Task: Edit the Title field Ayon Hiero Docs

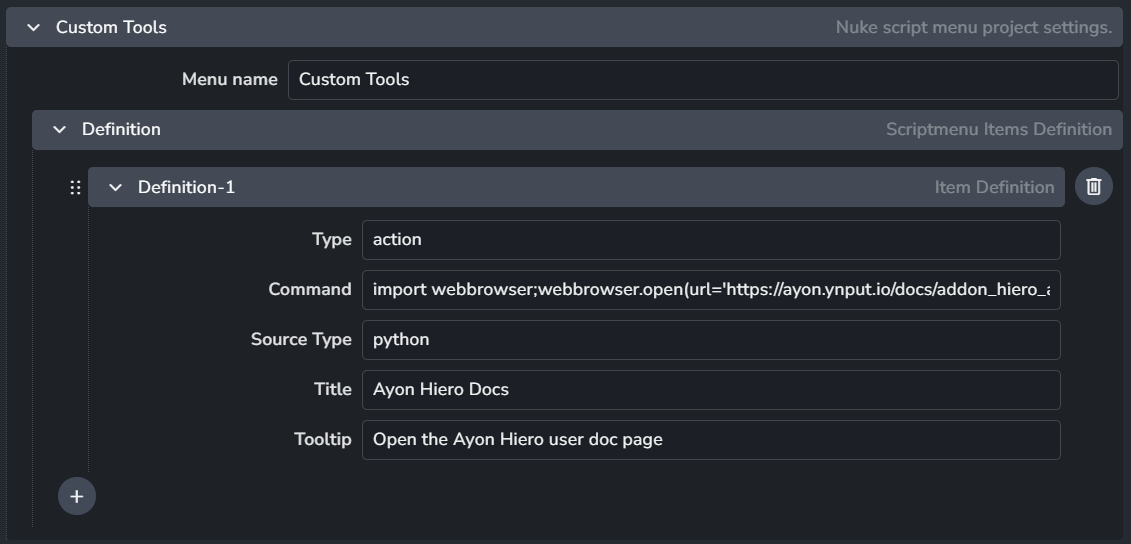Action: pos(711,390)
